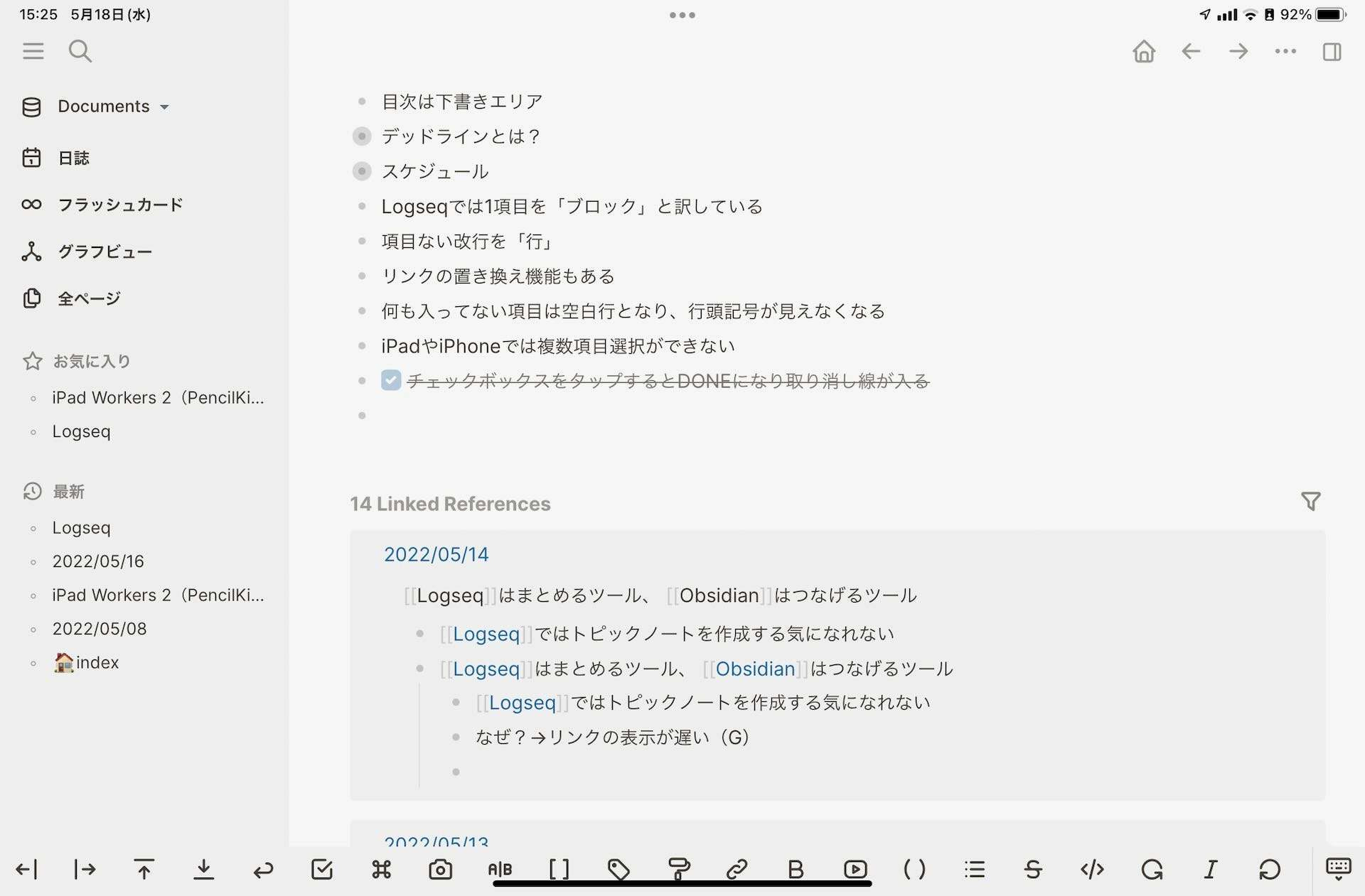Viewport: 1365px width, 896px height.
Task: Open the 2022/05/14 journal link
Action: coord(436,554)
